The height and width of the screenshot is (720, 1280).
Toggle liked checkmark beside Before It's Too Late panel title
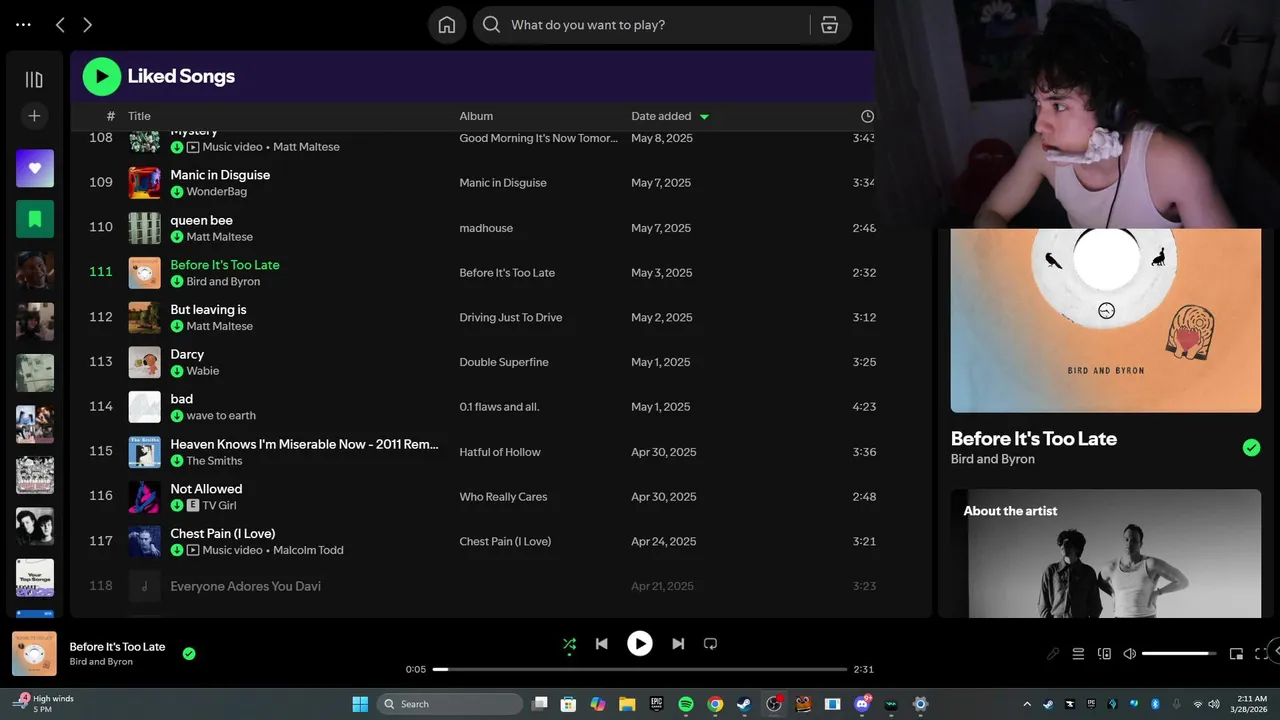1251,447
